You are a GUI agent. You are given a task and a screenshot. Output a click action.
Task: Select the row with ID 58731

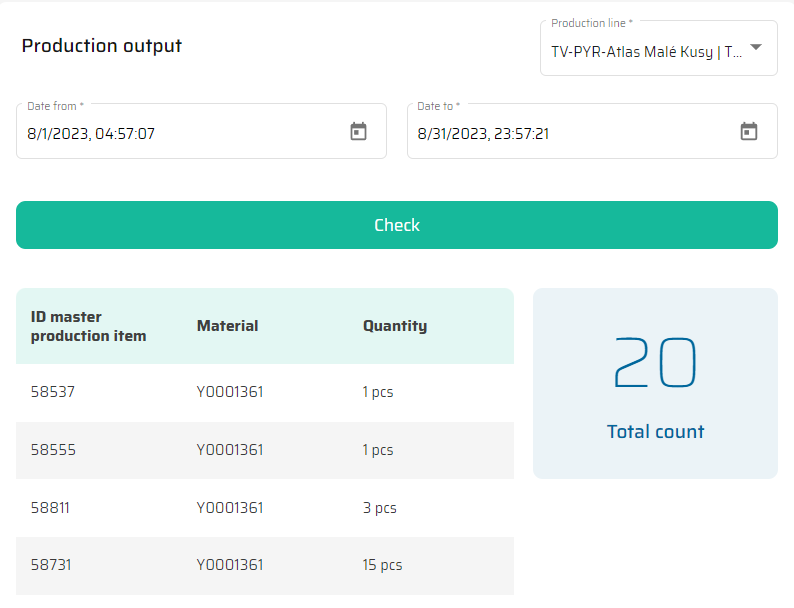click(x=51, y=565)
